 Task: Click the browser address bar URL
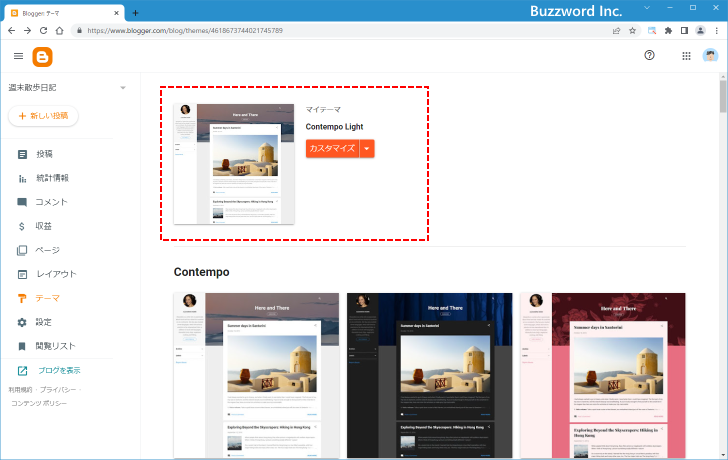click(185, 31)
